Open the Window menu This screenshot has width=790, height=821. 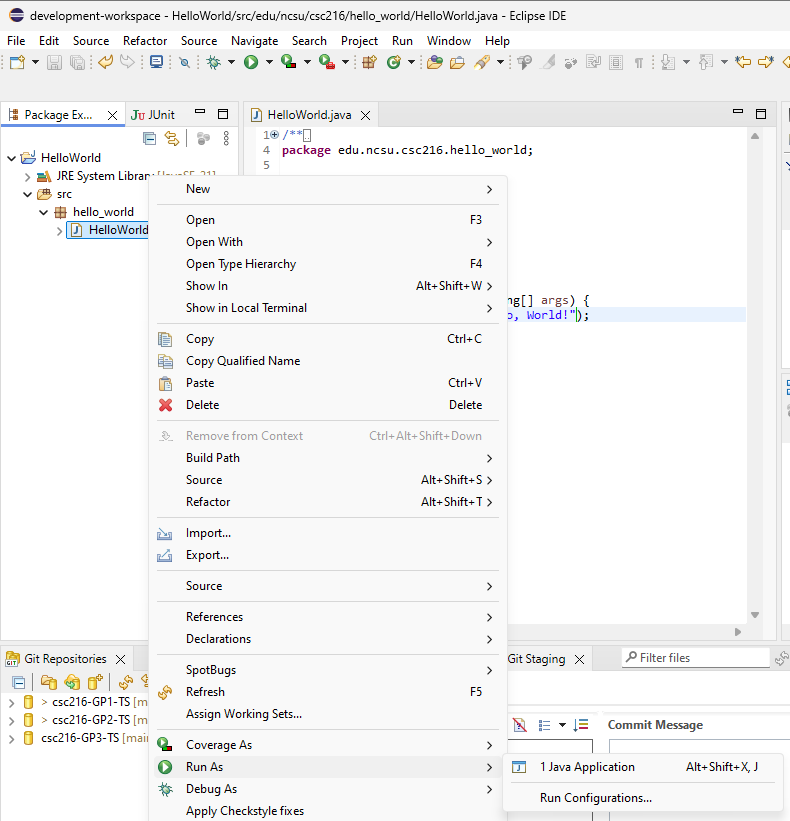449,41
